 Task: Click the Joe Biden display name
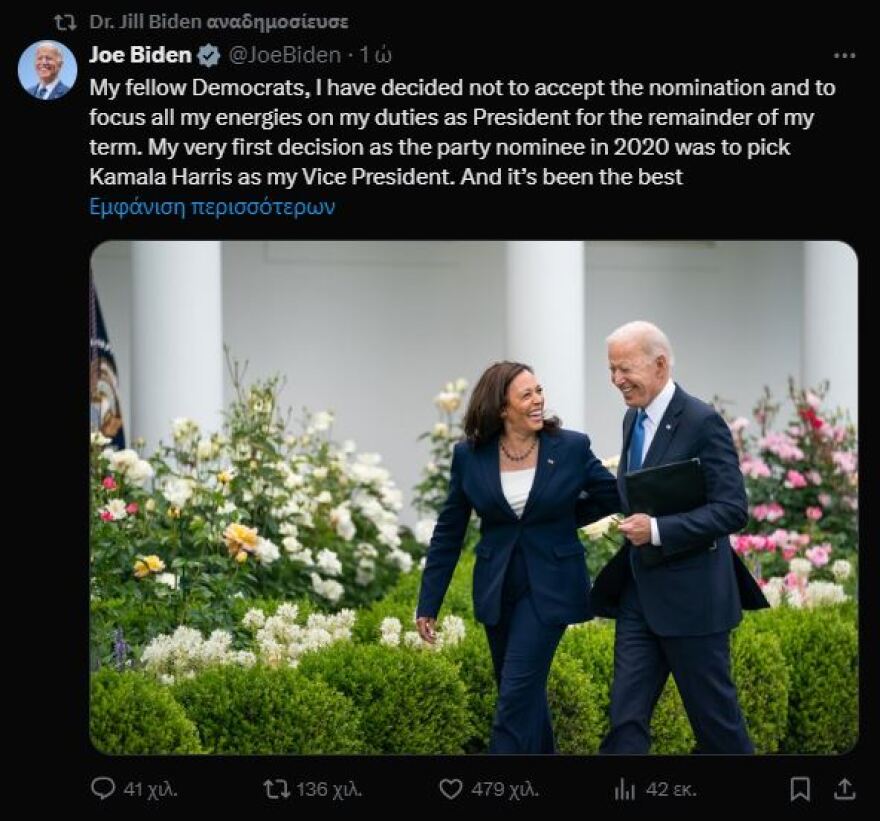point(140,56)
